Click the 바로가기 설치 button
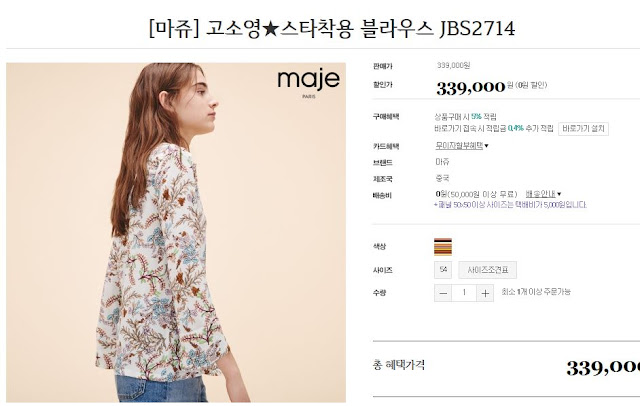 pyautogui.click(x=583, y=129)
